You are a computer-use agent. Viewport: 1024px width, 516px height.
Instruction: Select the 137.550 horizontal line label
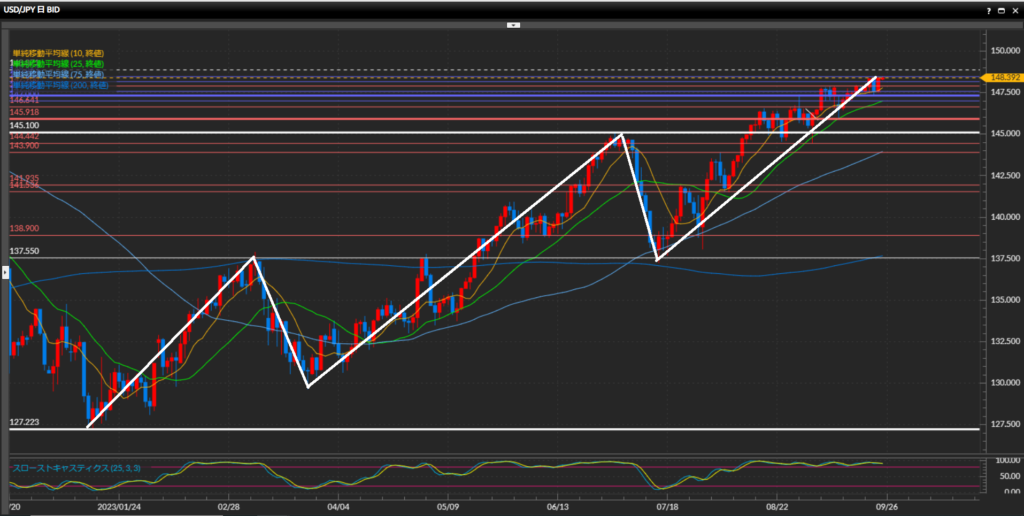pyautogui.click(x=25, y=252)
